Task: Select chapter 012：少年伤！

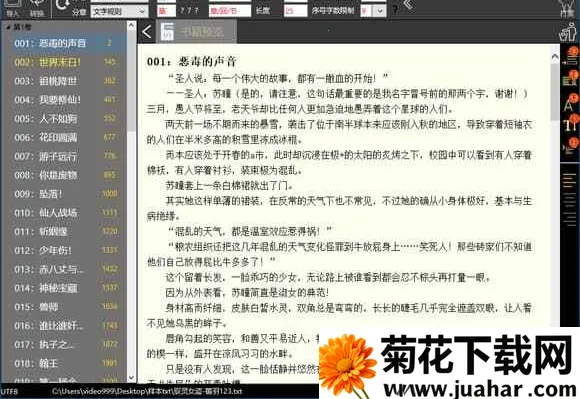Action: pyautogui.click(x=64, y=250)
